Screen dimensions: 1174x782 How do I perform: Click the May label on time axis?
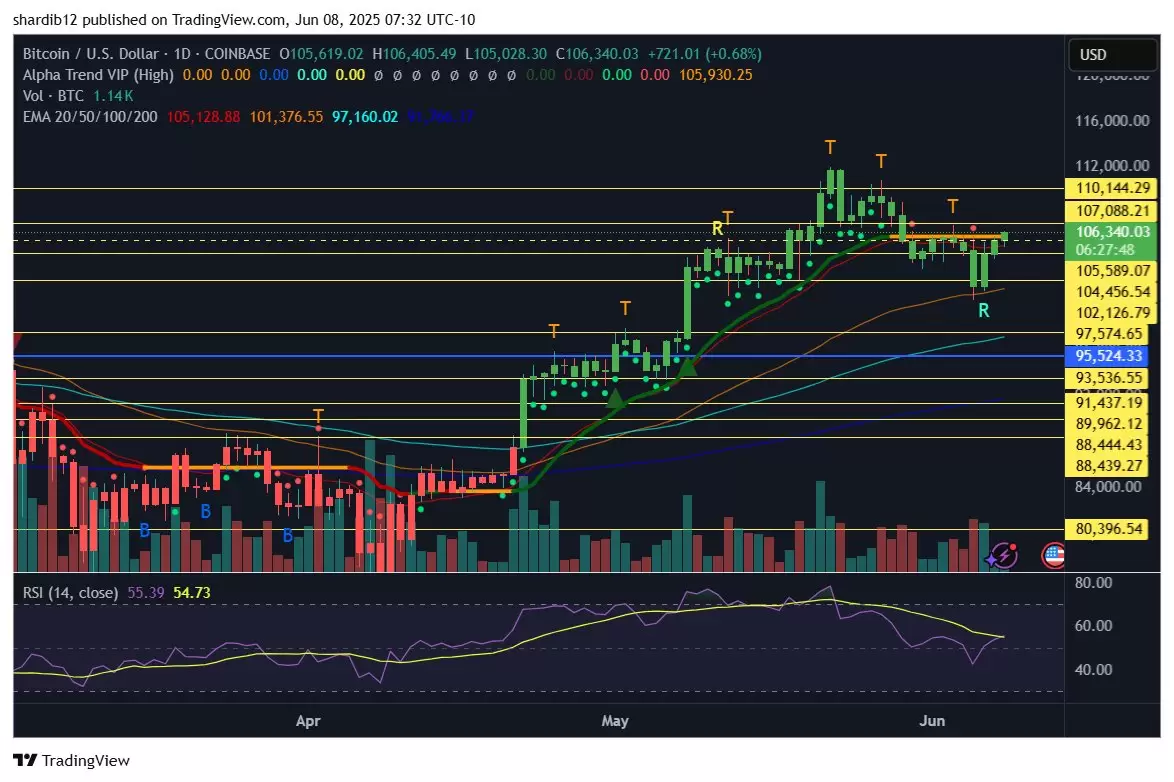tap(615, 721)
